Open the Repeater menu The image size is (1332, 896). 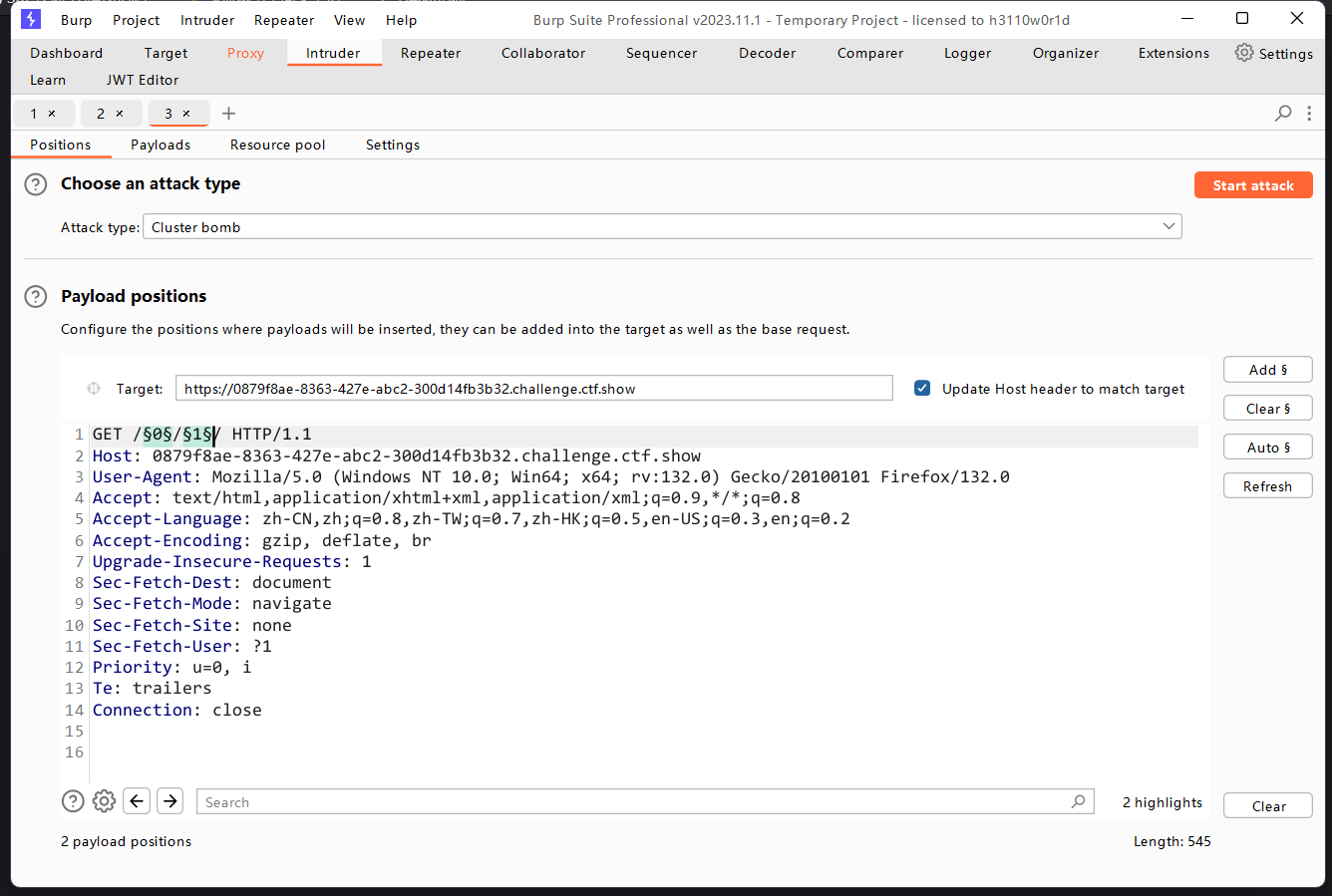point(284,20)
